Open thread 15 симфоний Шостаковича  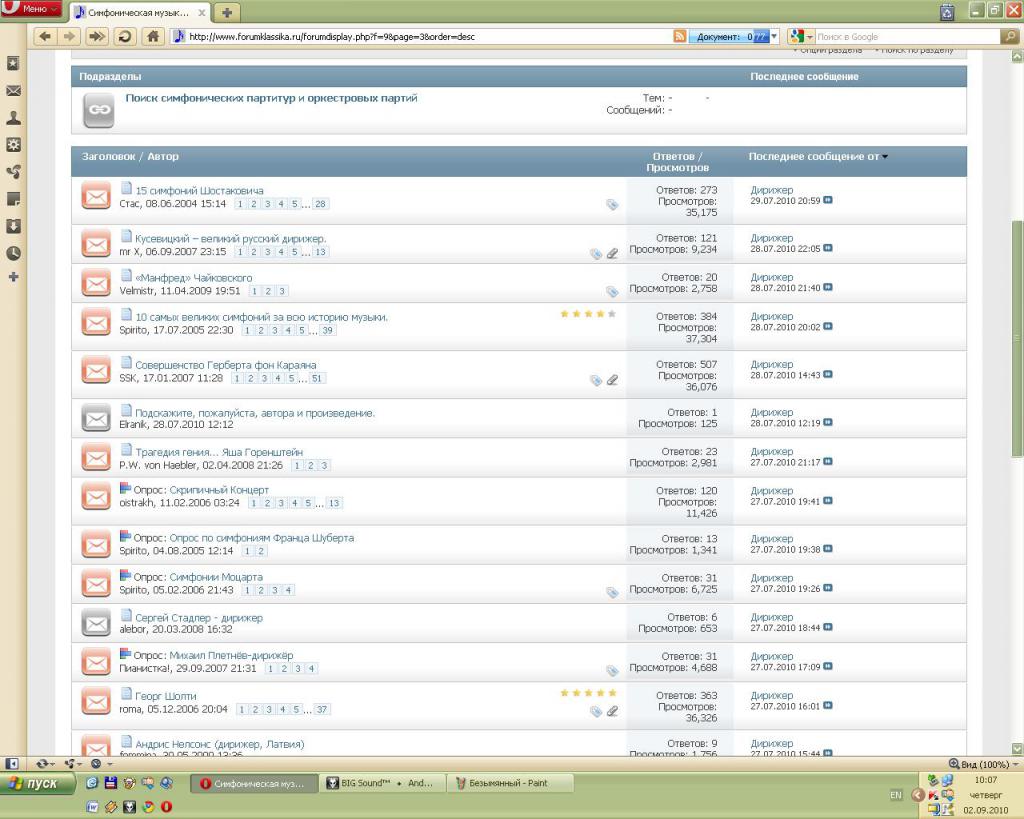coord(199,190)
